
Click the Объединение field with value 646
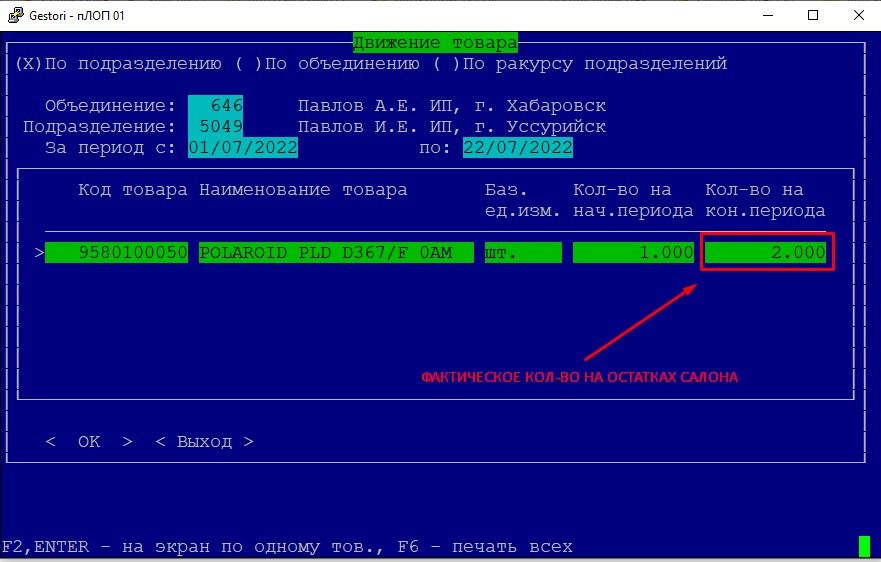pyautogui.click(x=216, y=106)
